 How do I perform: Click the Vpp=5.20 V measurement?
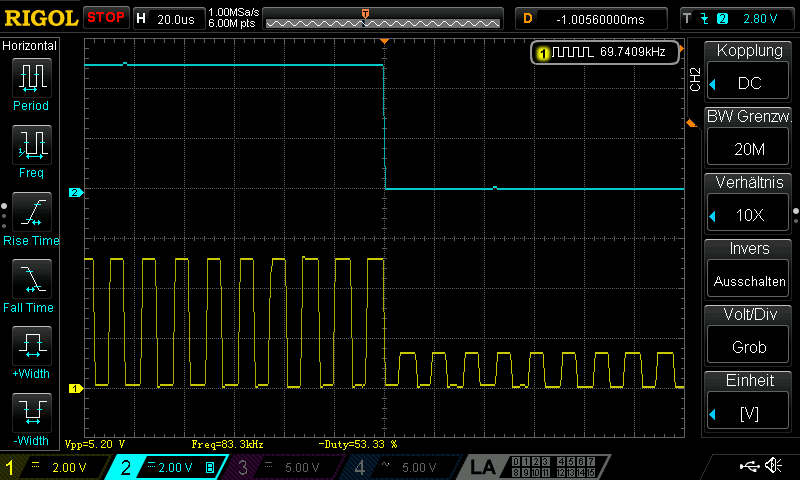pyautogui.click(x=95, y=444)
